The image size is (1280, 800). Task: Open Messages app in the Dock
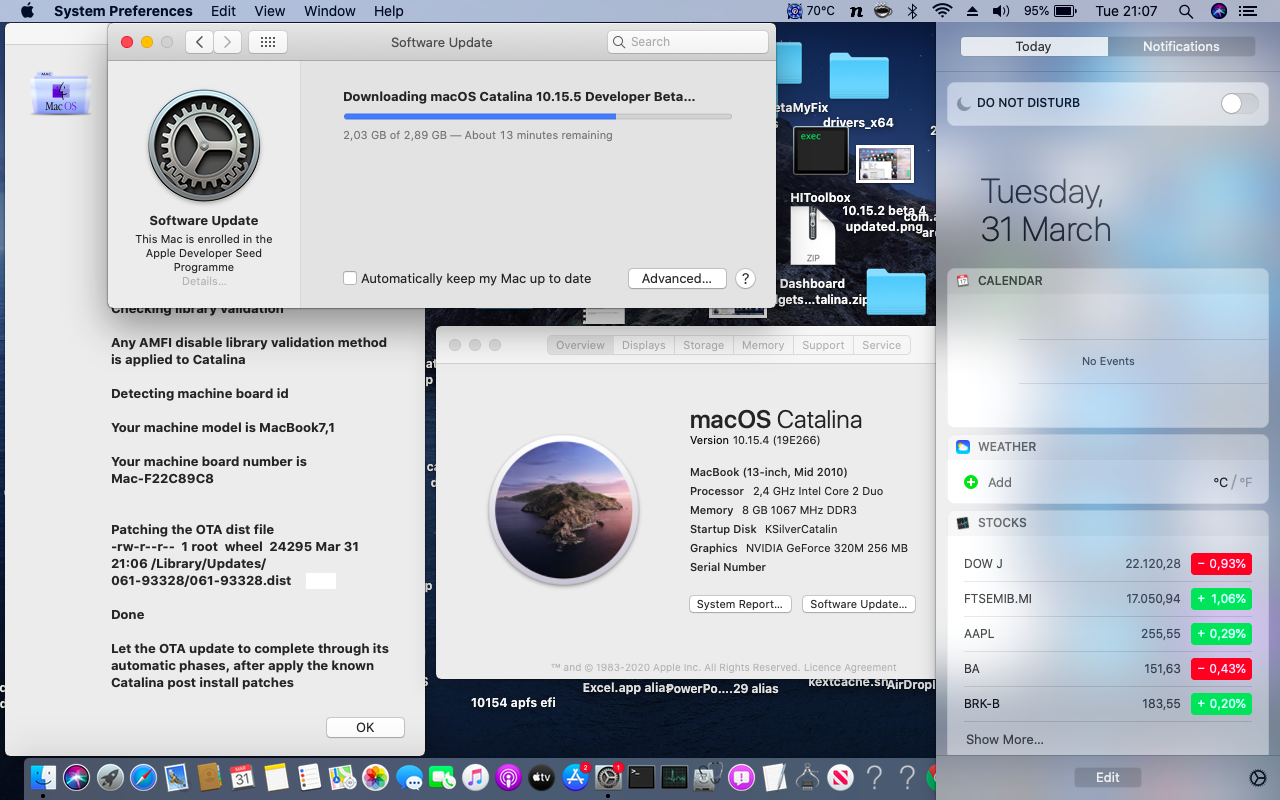(x=408, y=777)
